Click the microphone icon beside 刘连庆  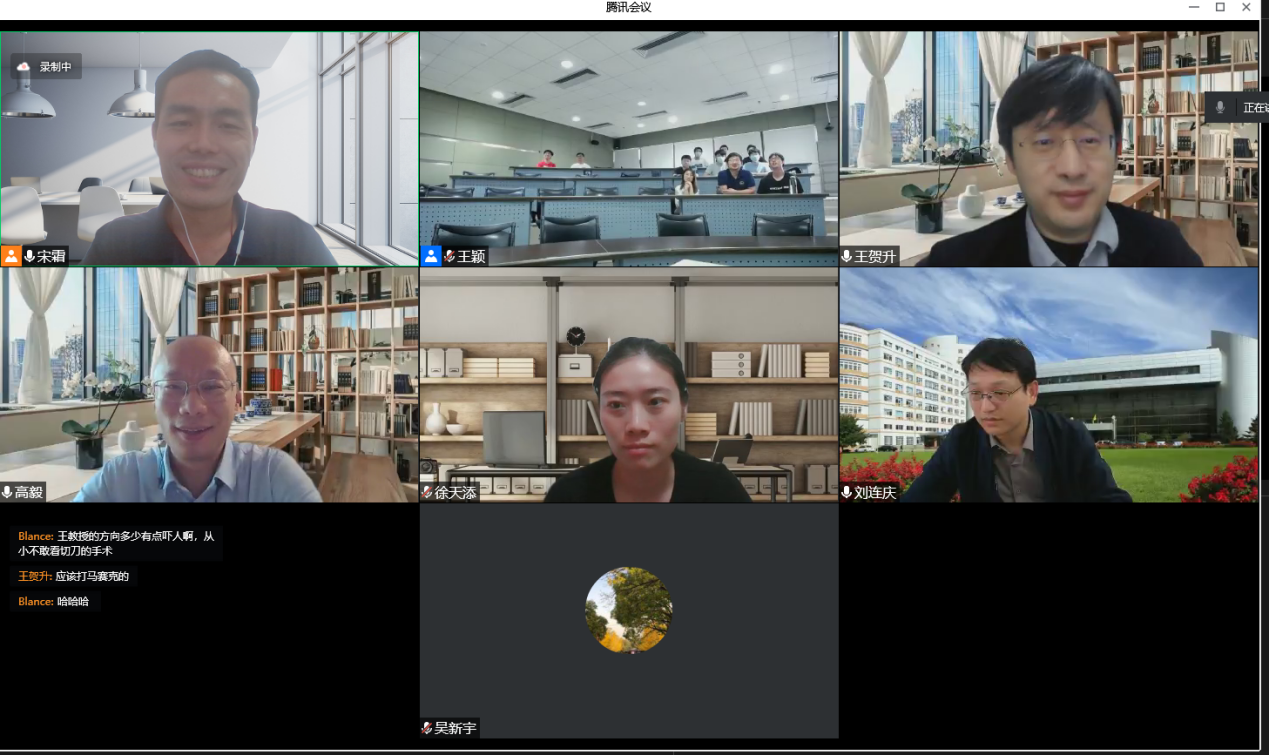847,492
